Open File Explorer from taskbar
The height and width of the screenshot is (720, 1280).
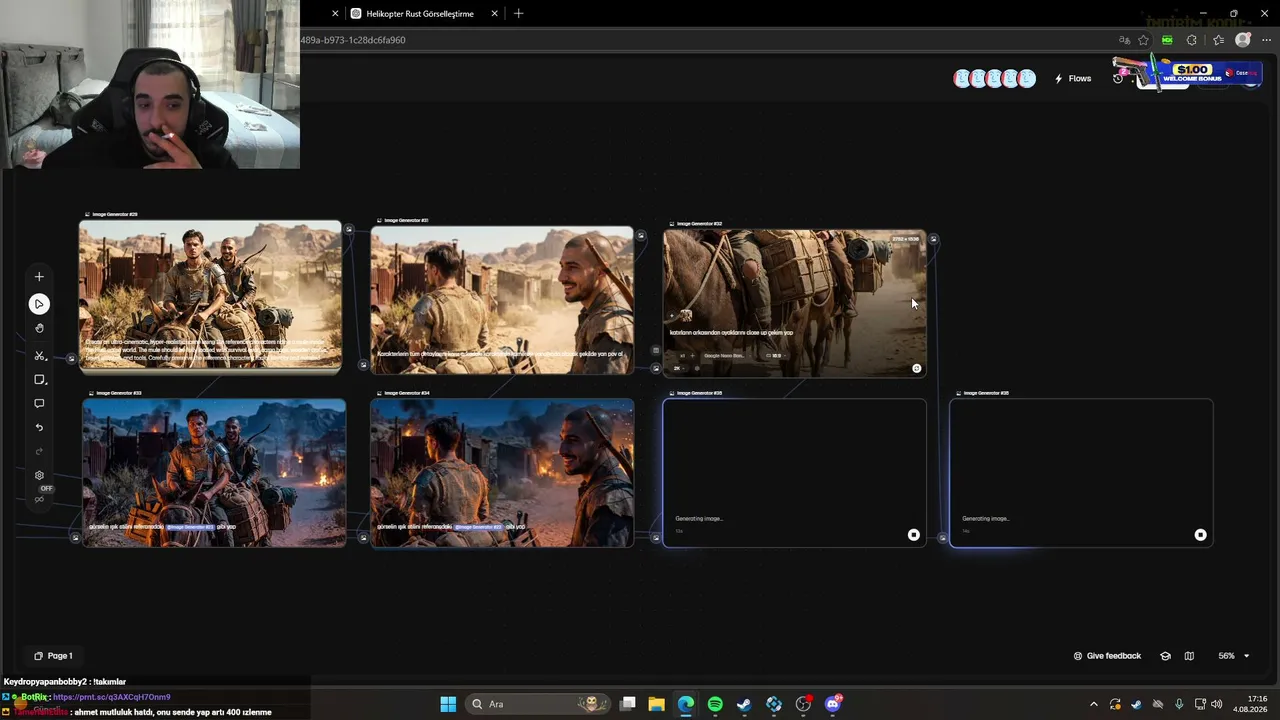[656, 704]
